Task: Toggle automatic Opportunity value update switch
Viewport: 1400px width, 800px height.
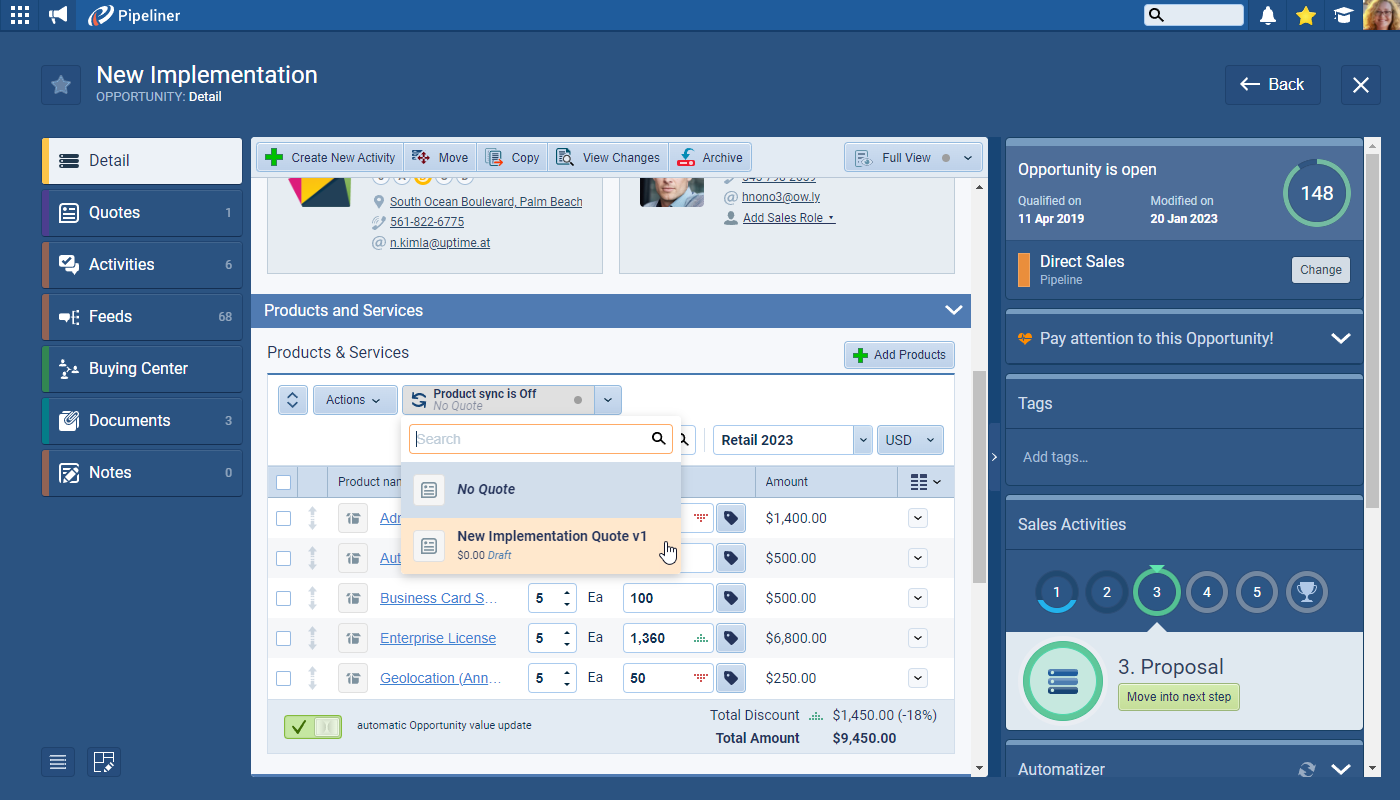Action: [x=312, y=727]
